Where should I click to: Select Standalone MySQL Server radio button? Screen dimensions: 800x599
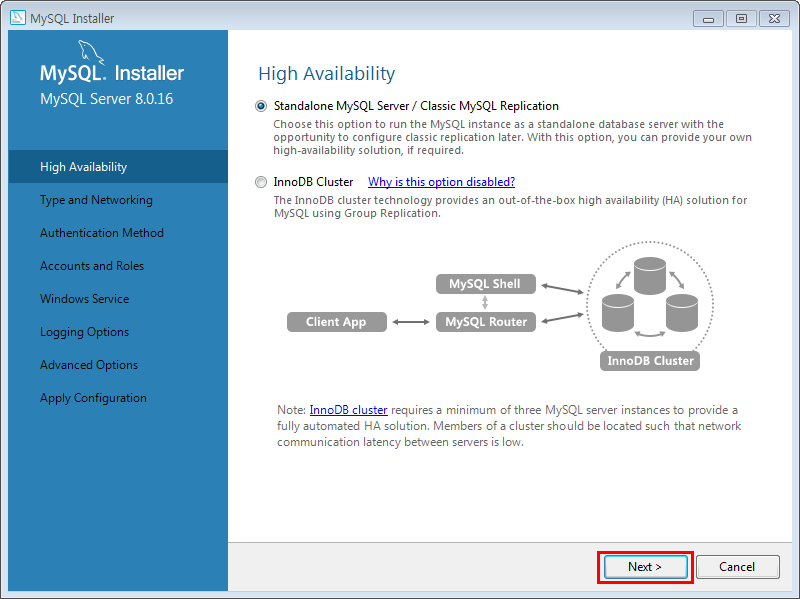[x=261, y=106]
